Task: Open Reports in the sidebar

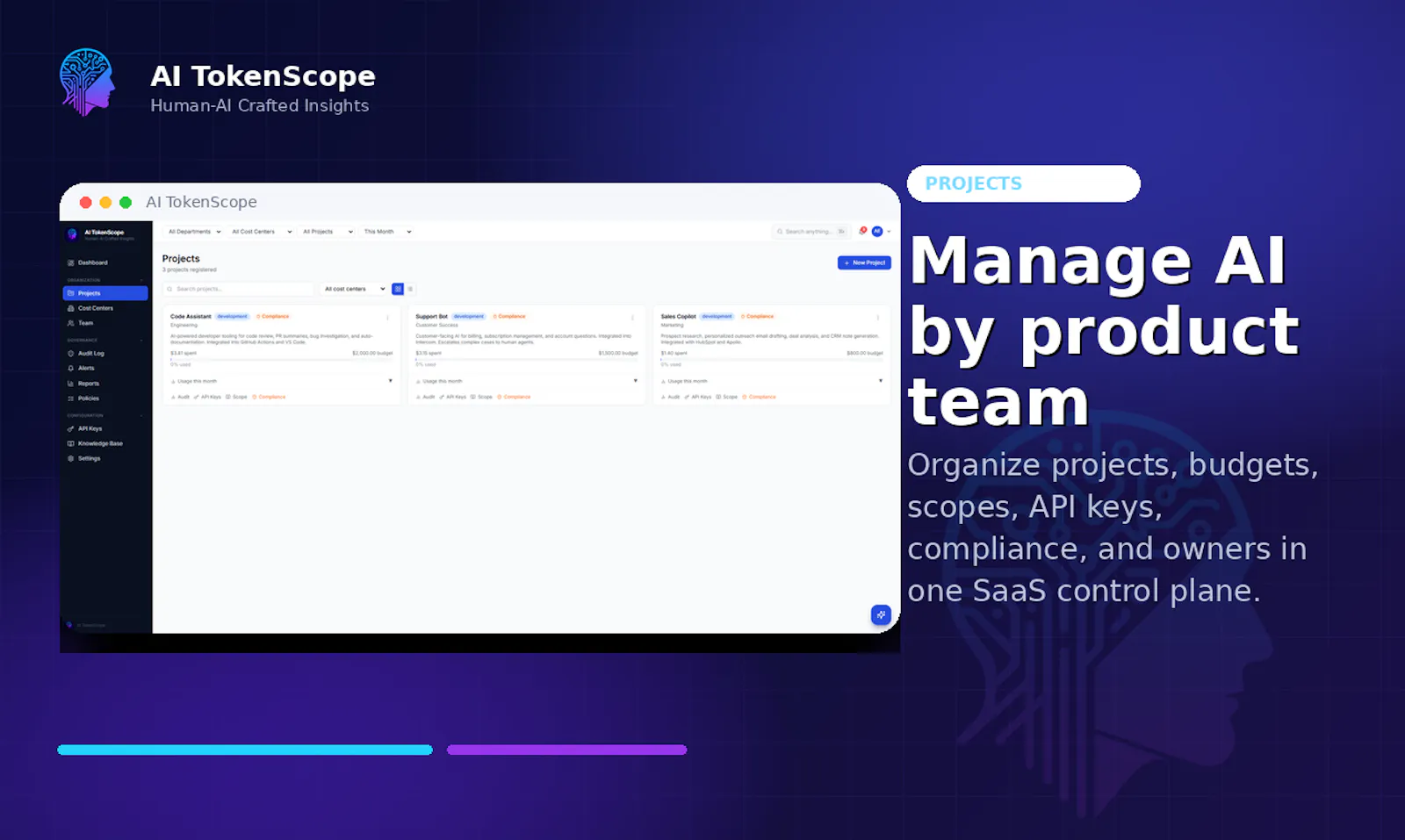Action: click(x=83, y=384)
